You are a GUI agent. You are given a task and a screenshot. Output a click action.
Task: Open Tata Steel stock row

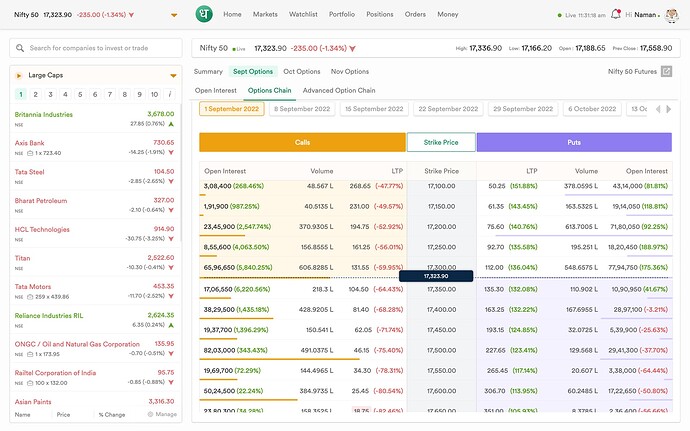pos(96,176)
